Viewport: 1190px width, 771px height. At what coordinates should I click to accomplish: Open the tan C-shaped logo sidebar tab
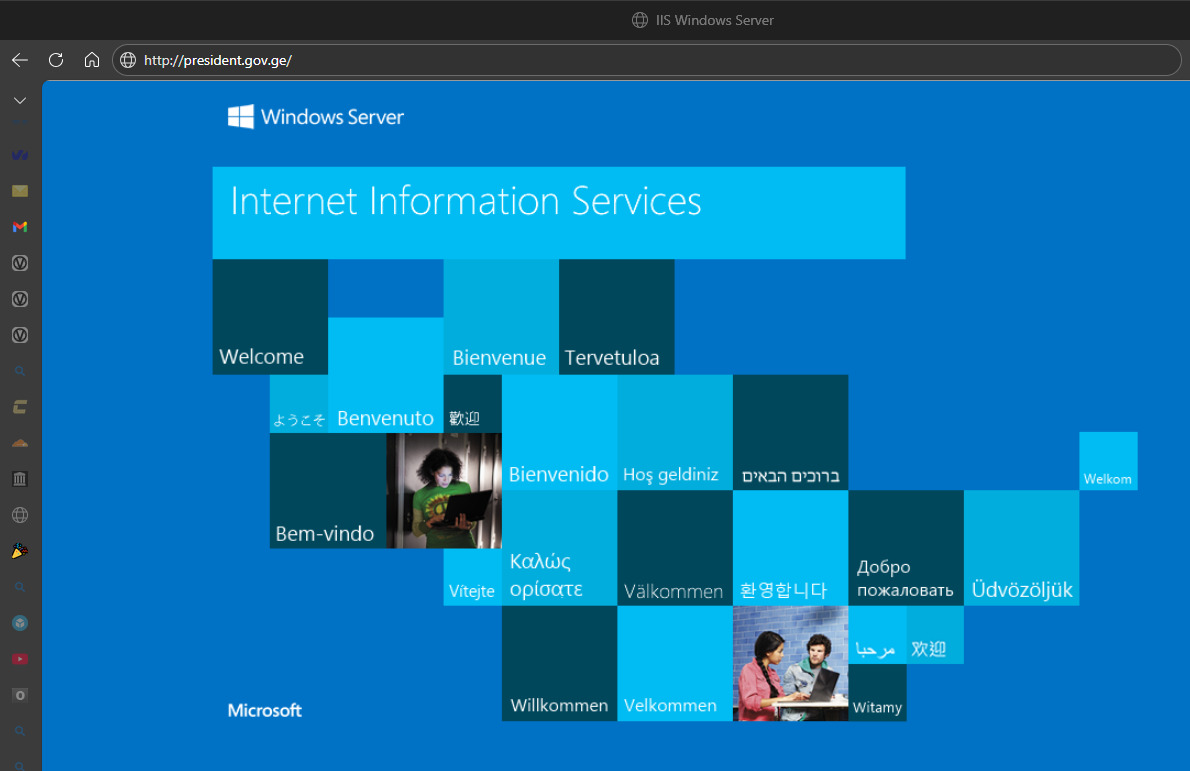[20, 408]
